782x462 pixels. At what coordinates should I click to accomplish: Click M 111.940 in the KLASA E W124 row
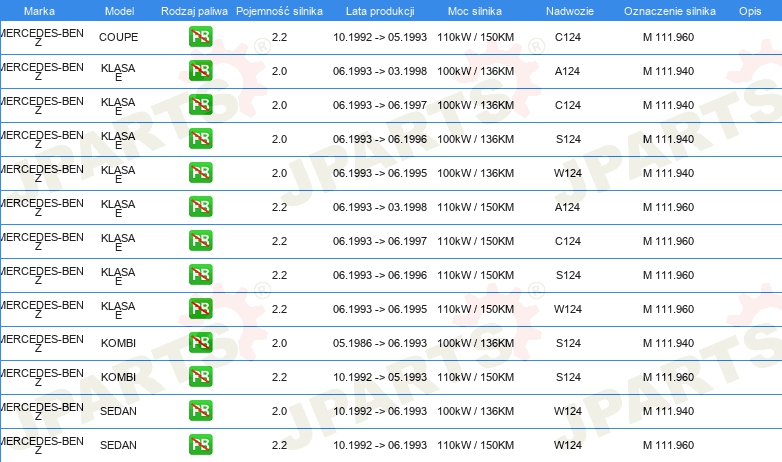point(668,173)
